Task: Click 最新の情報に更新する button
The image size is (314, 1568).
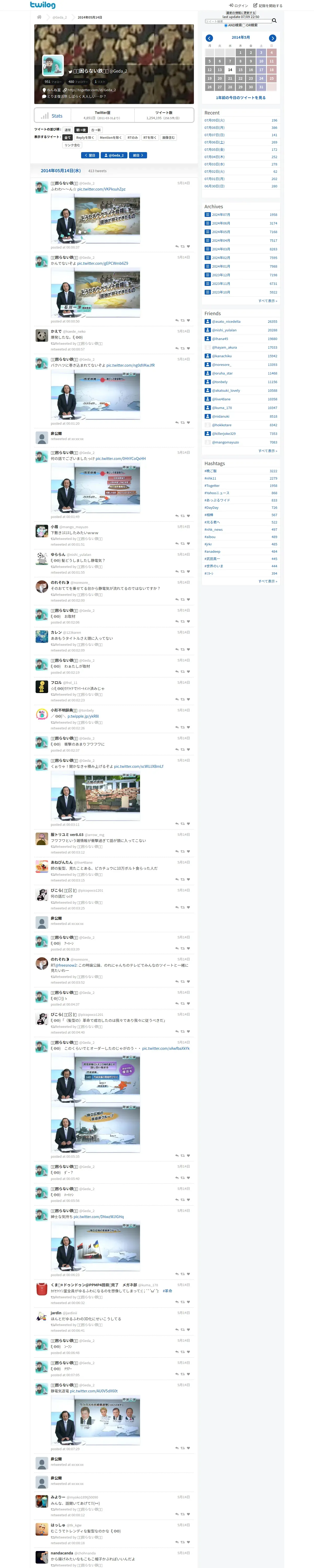Action: coord(241,13)
